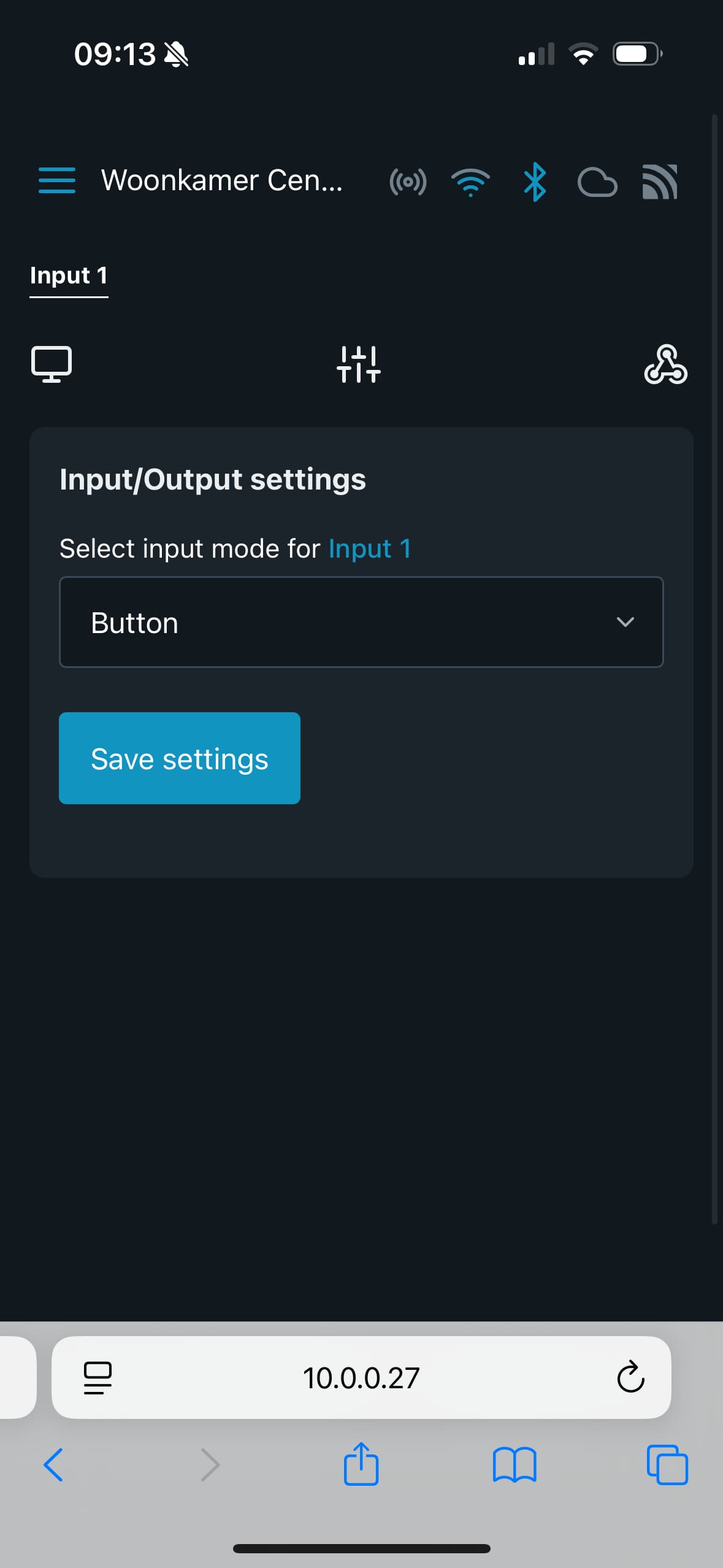This screenshot has height=1568, width=723.
Task: Switch to the Input 1 tab
Action: coord(69,275)
